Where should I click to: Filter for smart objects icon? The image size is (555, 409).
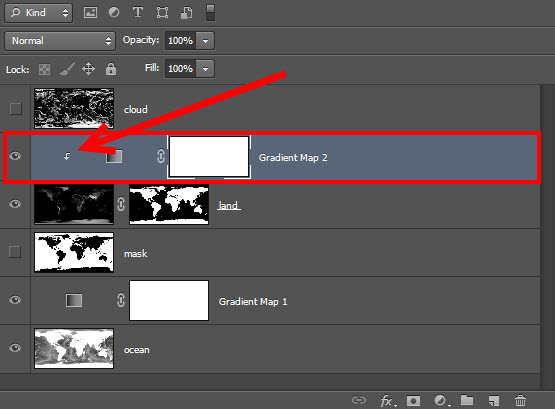coord(187,13)
